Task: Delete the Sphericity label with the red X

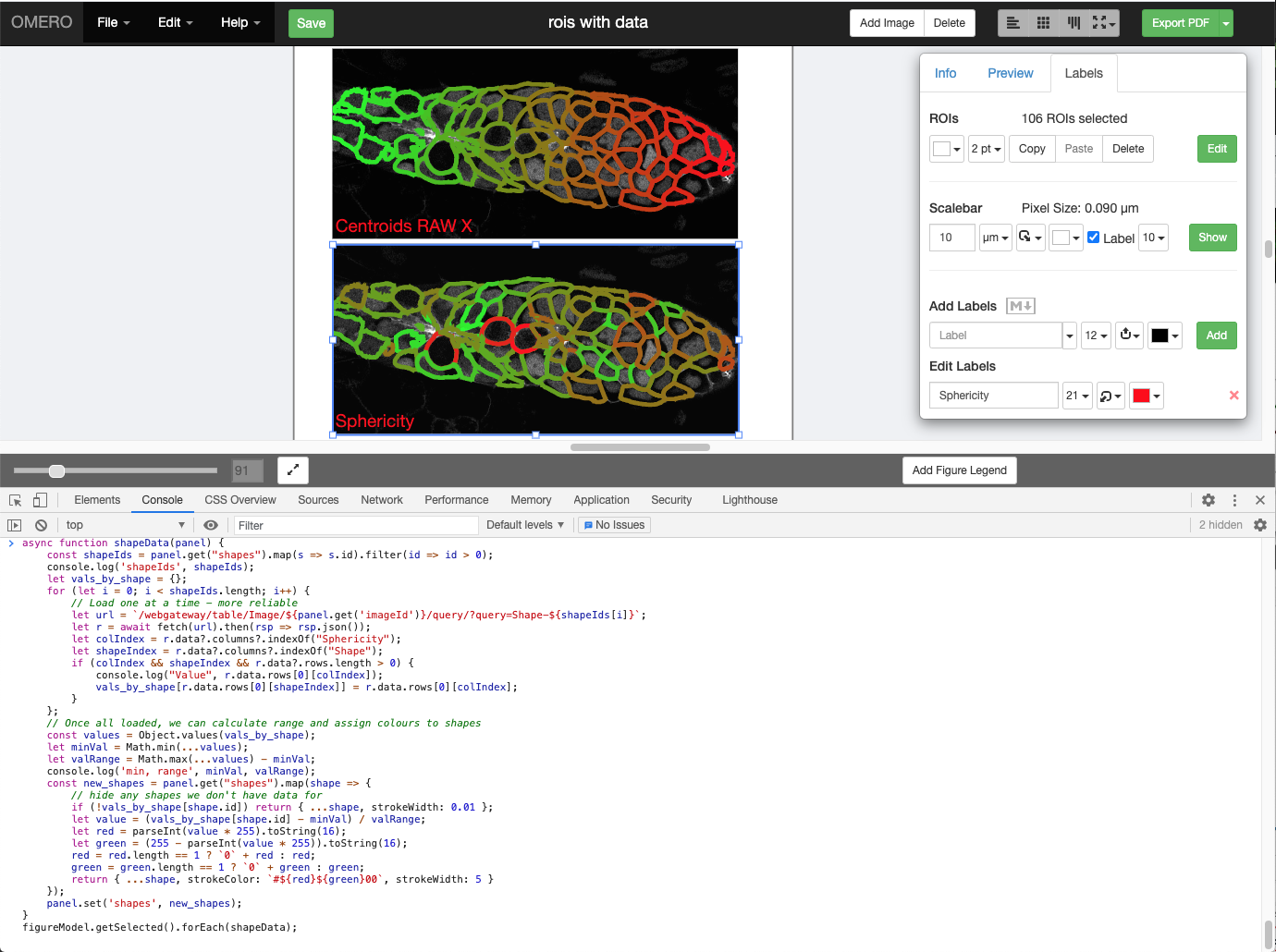Action: coord(1233,396)
